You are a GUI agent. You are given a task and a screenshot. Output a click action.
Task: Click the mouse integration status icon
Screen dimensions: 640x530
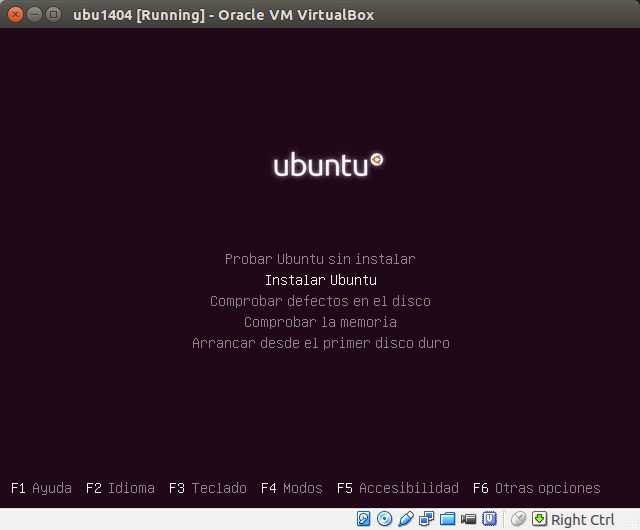pyautogui.click(x=518, y=519)
